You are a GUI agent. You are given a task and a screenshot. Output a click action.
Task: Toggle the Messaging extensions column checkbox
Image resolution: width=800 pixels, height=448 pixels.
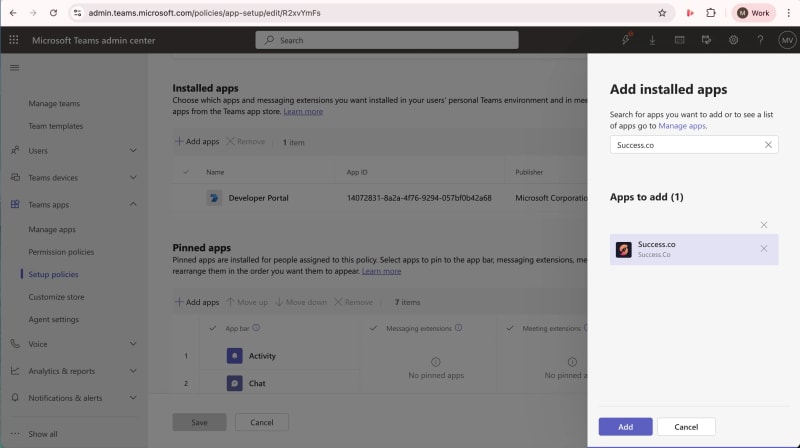373,328
